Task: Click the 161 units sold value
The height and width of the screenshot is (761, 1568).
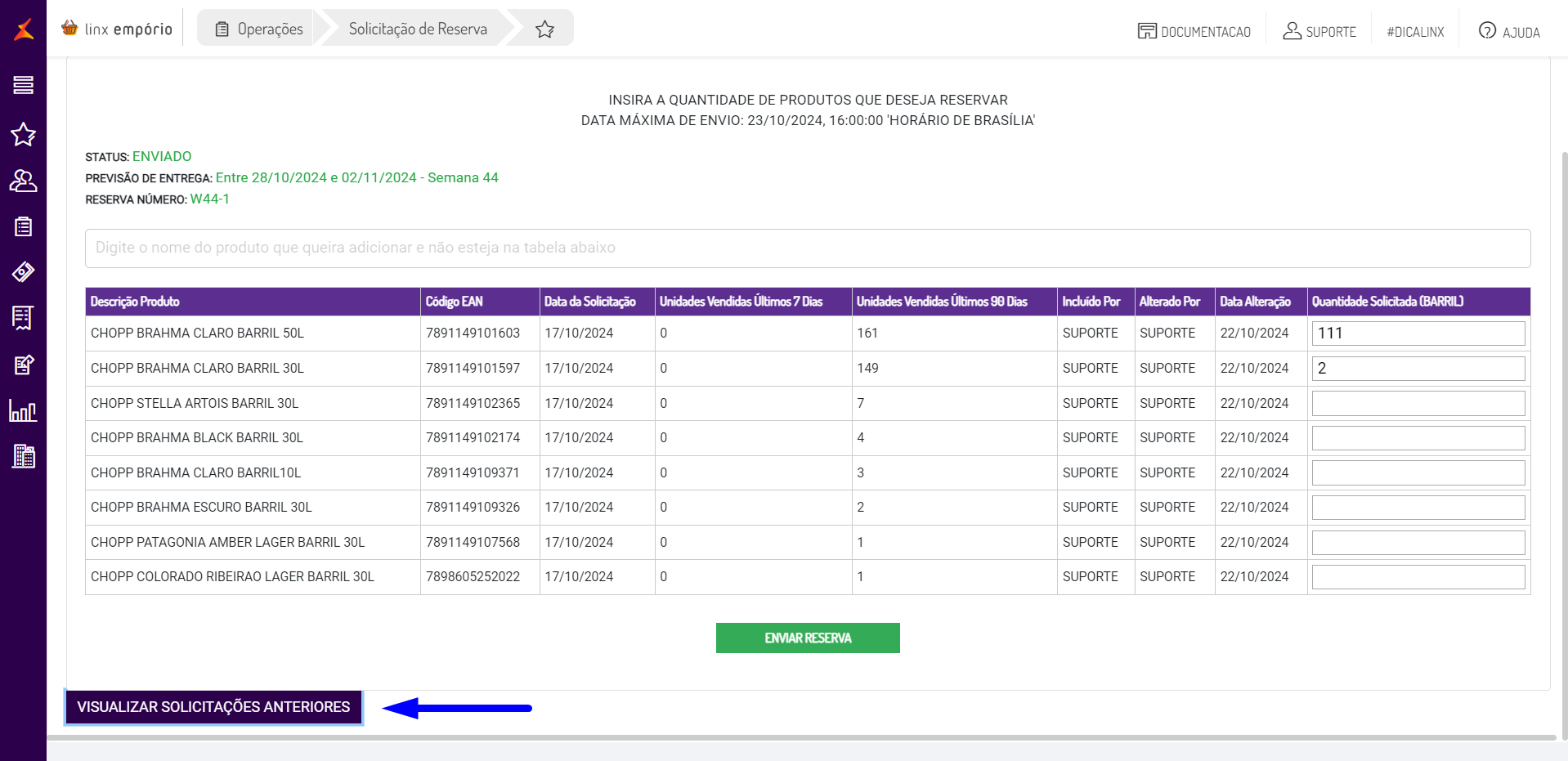Action: pyautogui.click(x=867, y=333)
